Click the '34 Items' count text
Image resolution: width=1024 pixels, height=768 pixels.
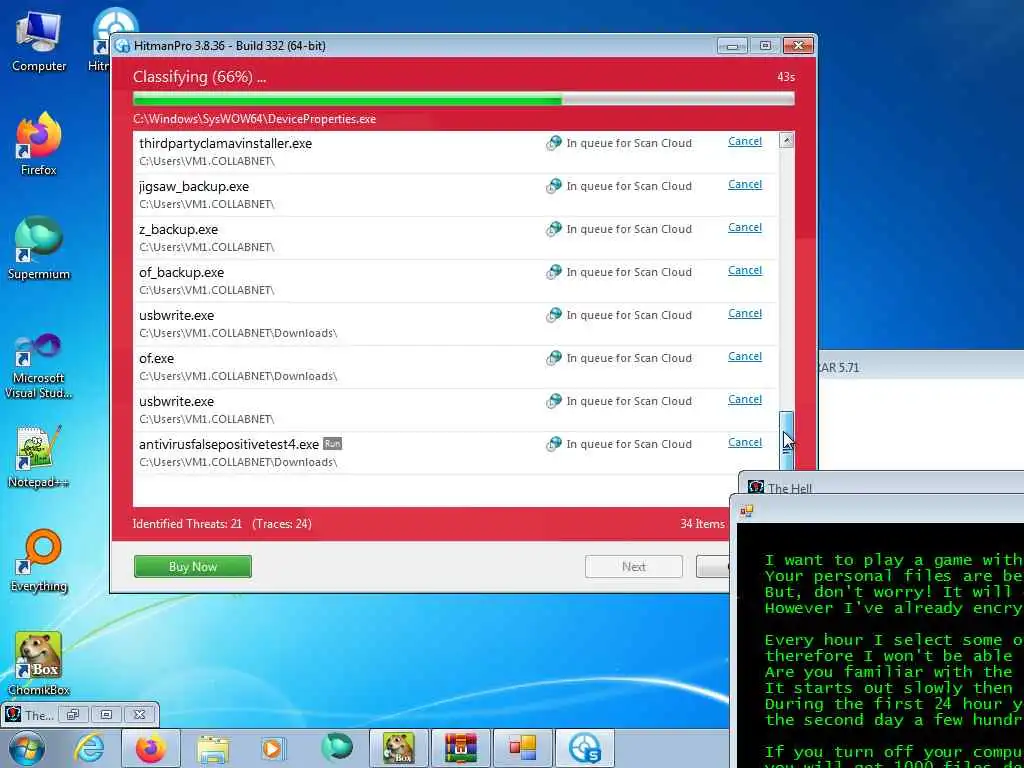coord(702,524)
